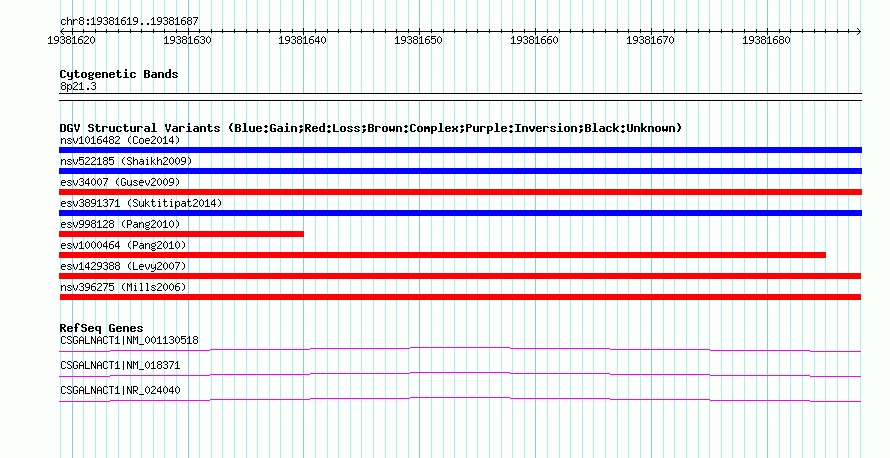This screenshot has height=458, width=890.
Task: Open variant label esv34007 (Gusev2009)
Action: 120,182
